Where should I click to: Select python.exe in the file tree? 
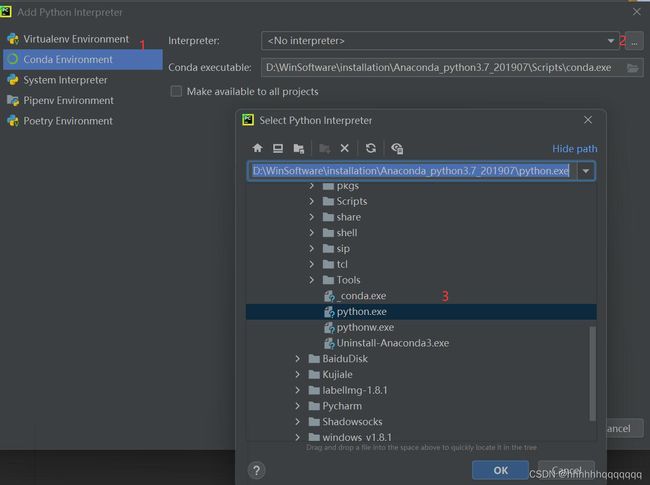pos(421,312)
